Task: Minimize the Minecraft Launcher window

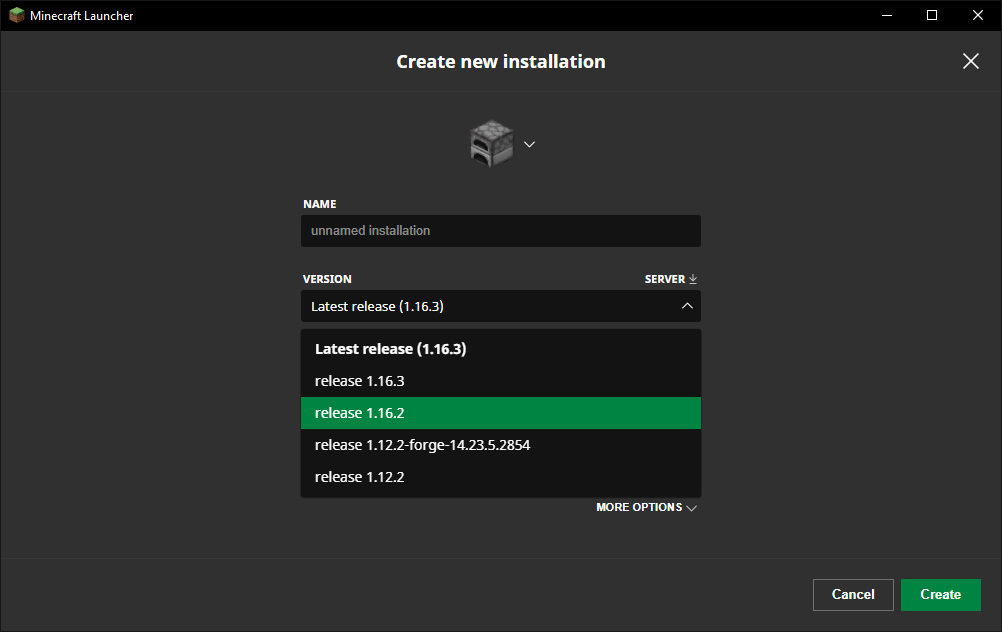Action: point(886,15)
